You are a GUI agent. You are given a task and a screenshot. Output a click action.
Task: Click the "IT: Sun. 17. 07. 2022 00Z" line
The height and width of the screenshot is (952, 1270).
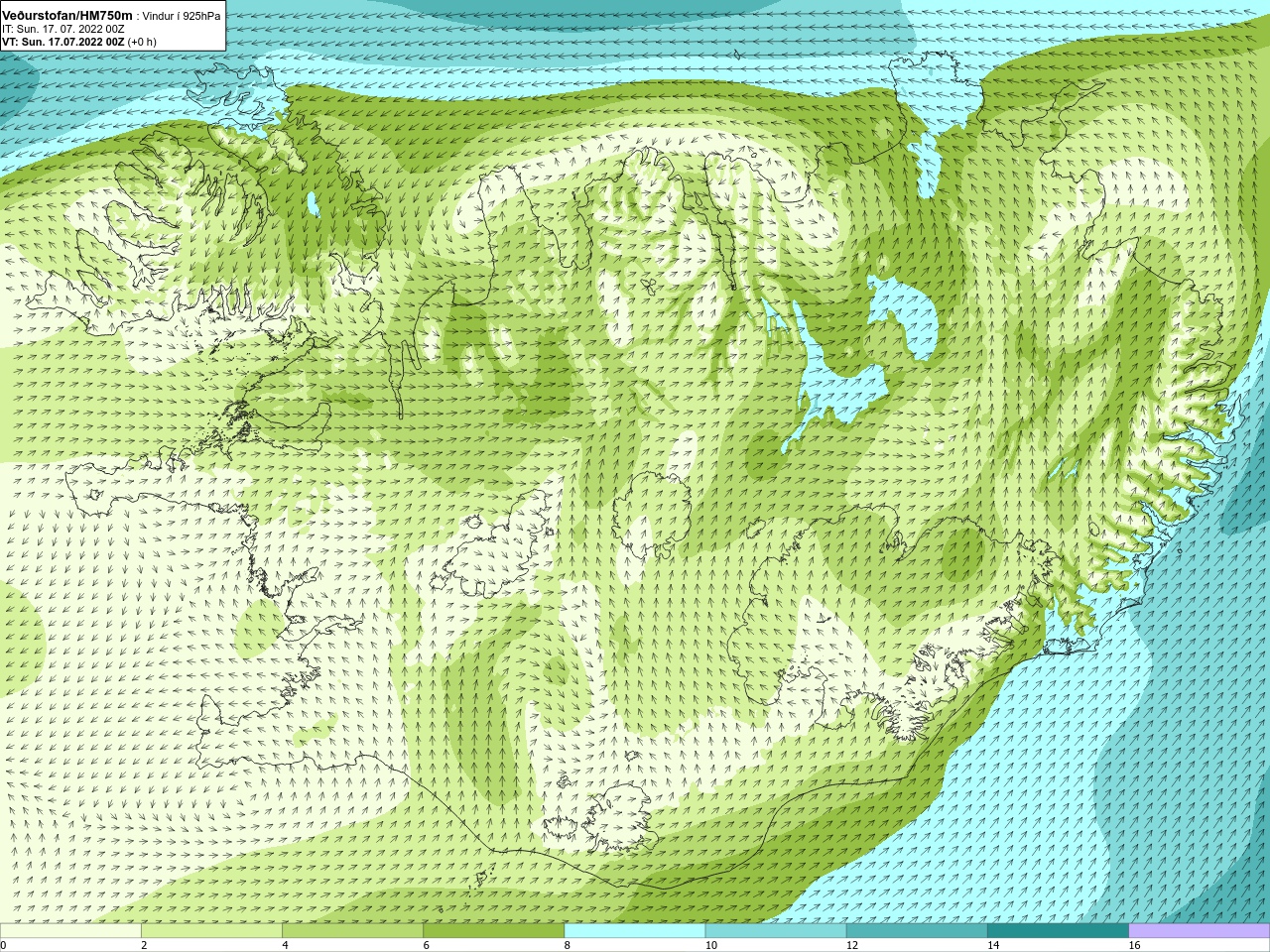click(63, 29)
